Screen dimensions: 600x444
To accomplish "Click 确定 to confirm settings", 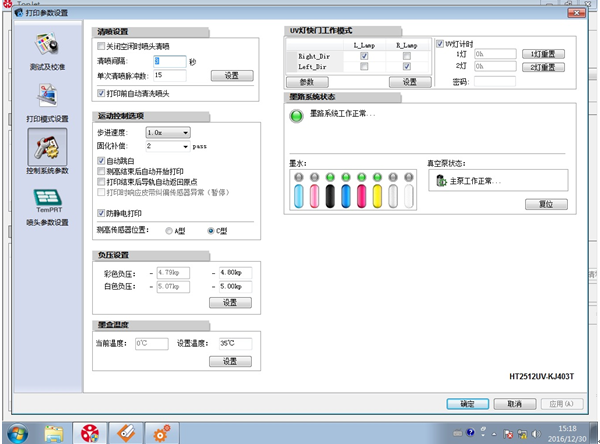I will pyautogui.click(x=467, y=404).
